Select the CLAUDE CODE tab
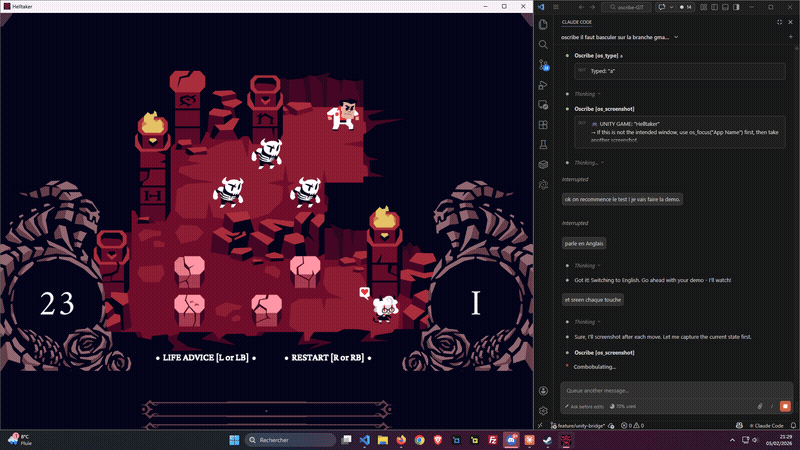Screen dimensions: 800x450 tap(577, 22)
